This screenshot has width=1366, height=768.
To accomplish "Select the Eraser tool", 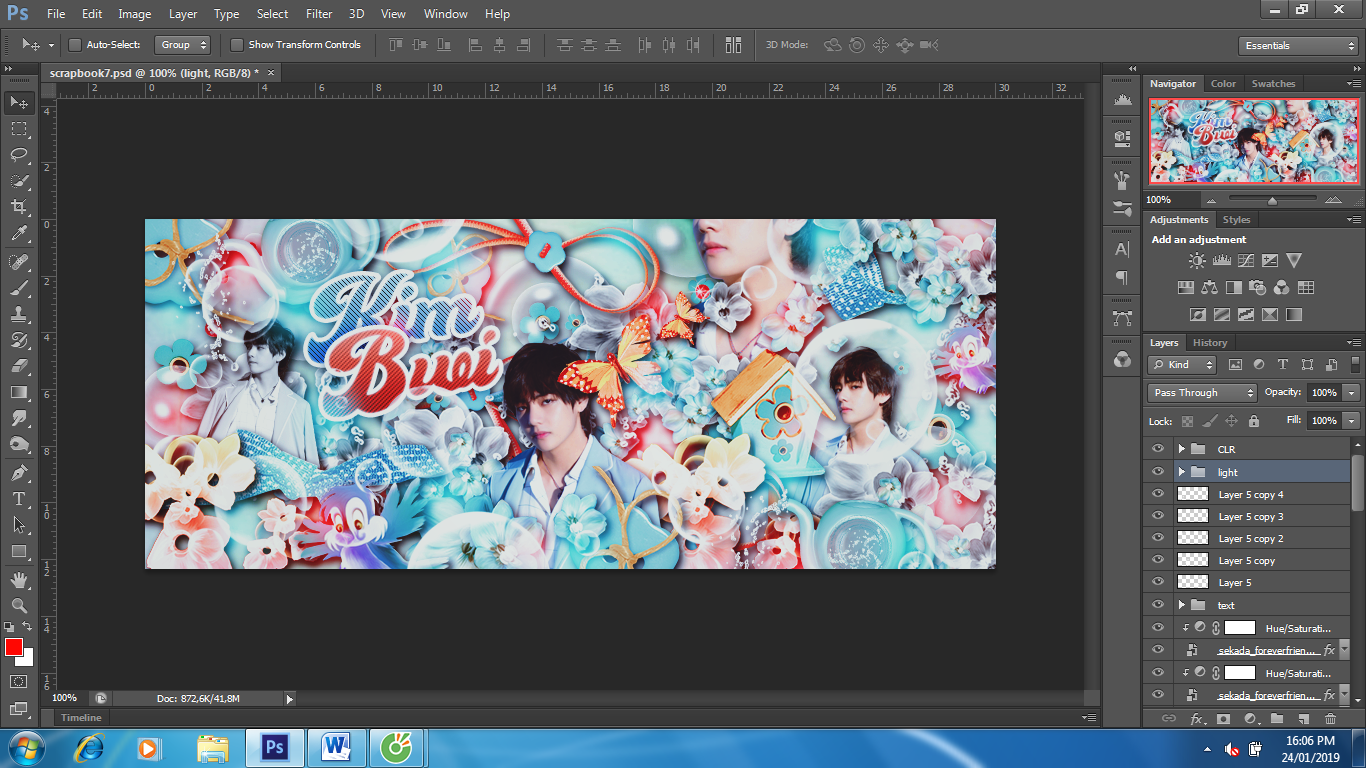I will [x=19, y=366].
